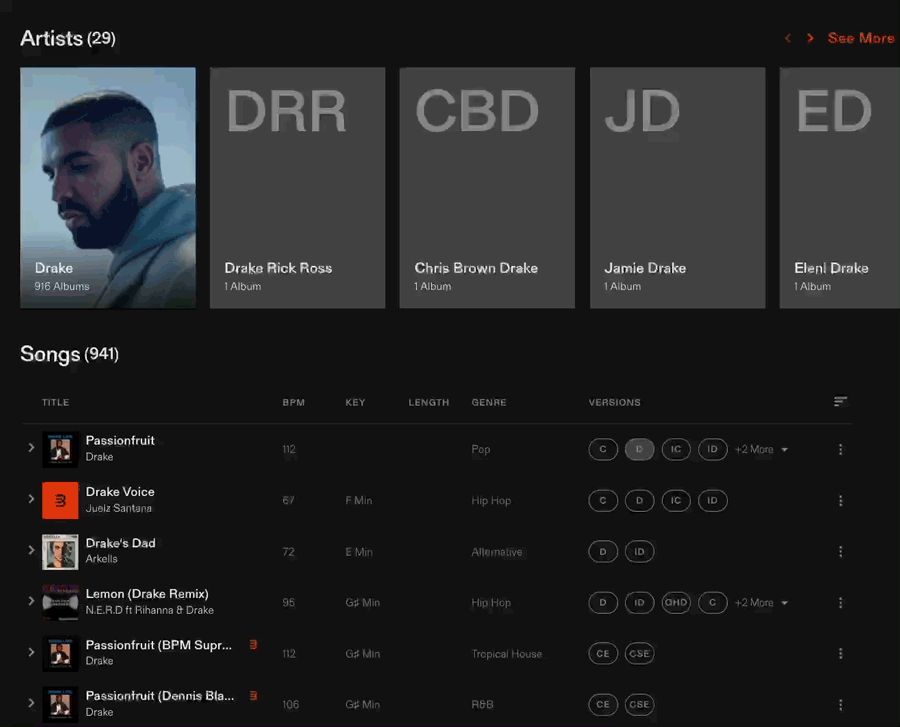Click Drake's Dad album artwork thumbnail
The width and height of the screenshot is (900, 727).
point(60,551)
